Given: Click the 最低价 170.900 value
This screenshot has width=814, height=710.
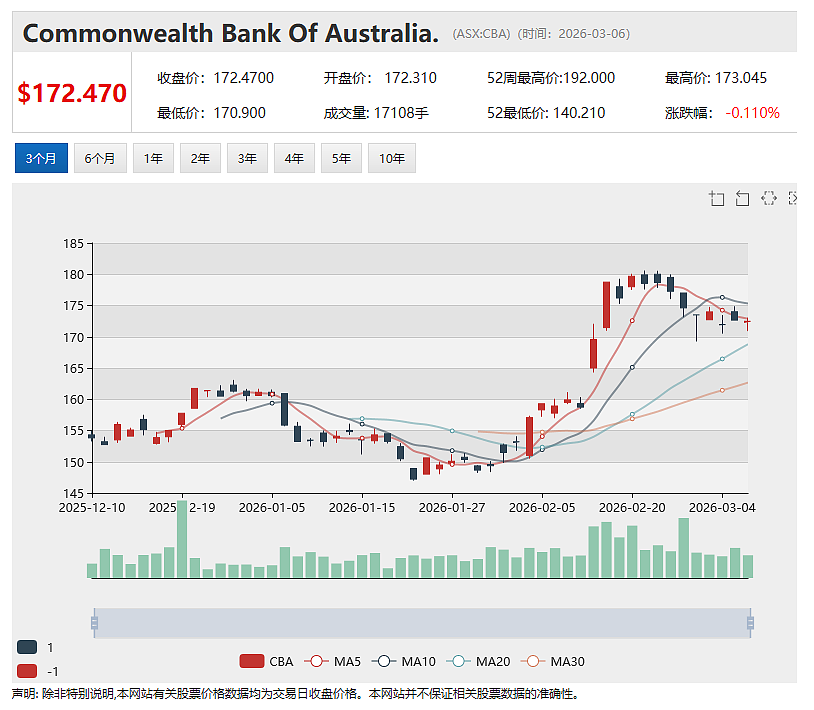Looking at the screenshot, I should pos(239,113).
